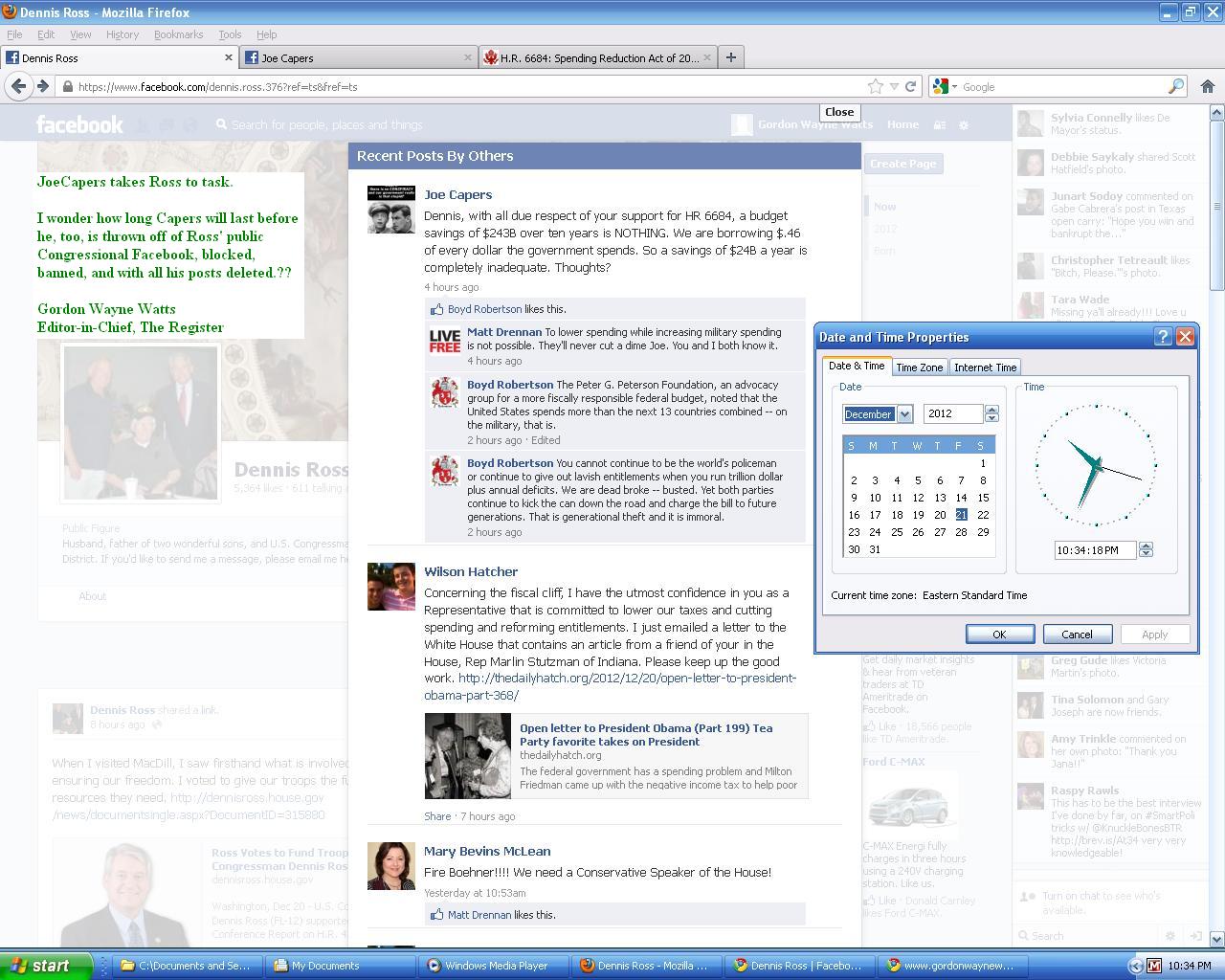The image size is (1225, 980).
Task: Click OK in Date and Time Properties
Action: tap(999, 635)
